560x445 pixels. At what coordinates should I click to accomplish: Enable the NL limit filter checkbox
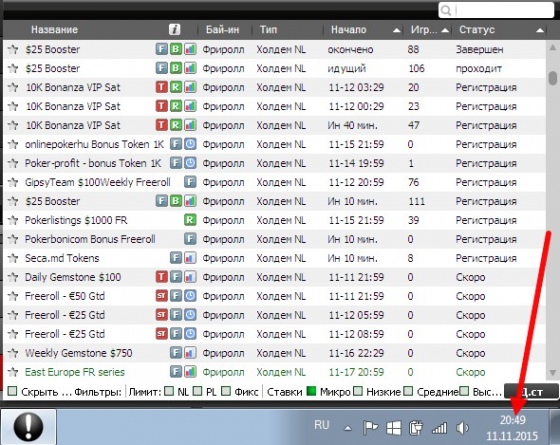(x=170, y=391)
